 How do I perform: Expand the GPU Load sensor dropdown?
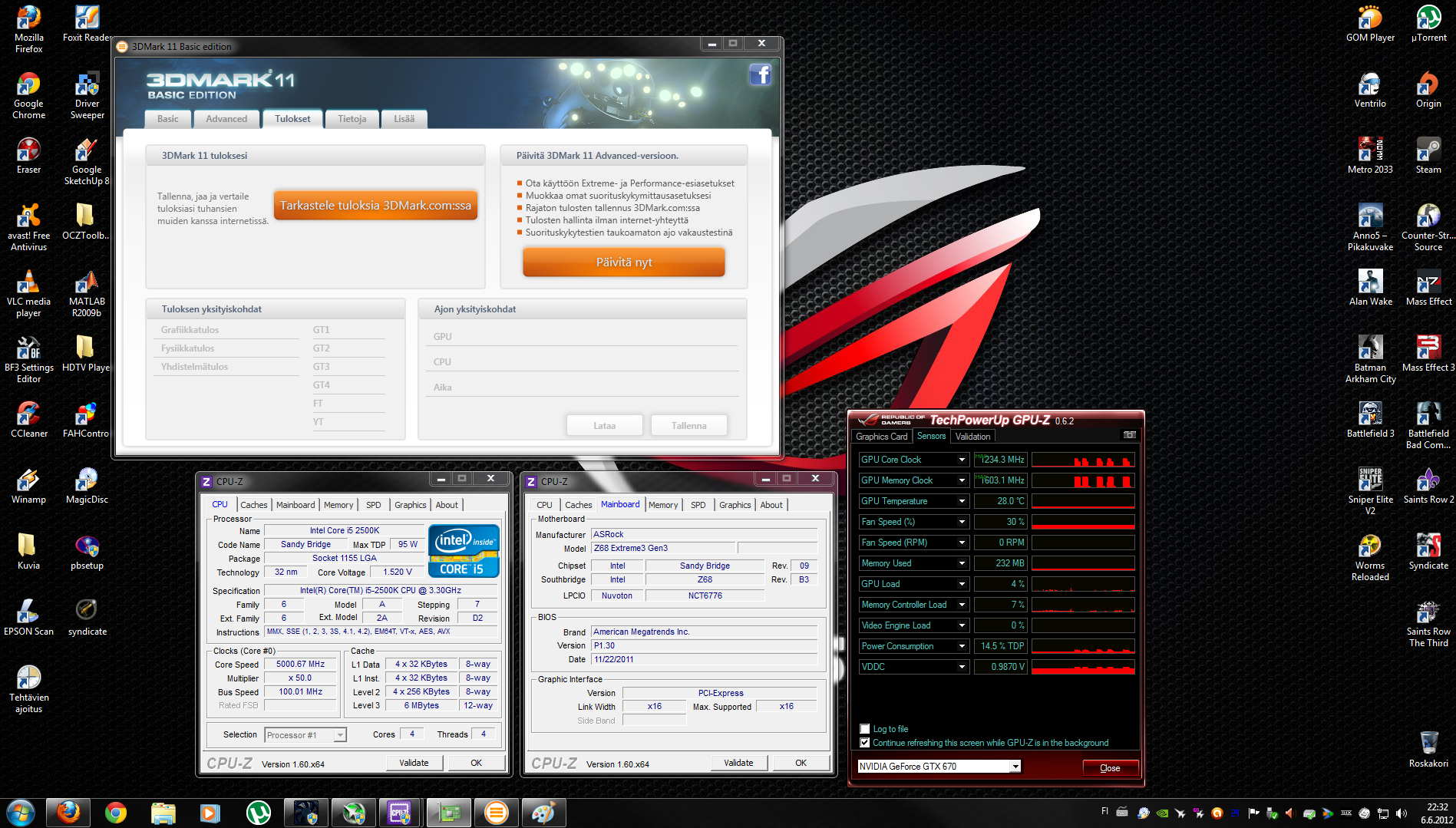tap(962, 584)
